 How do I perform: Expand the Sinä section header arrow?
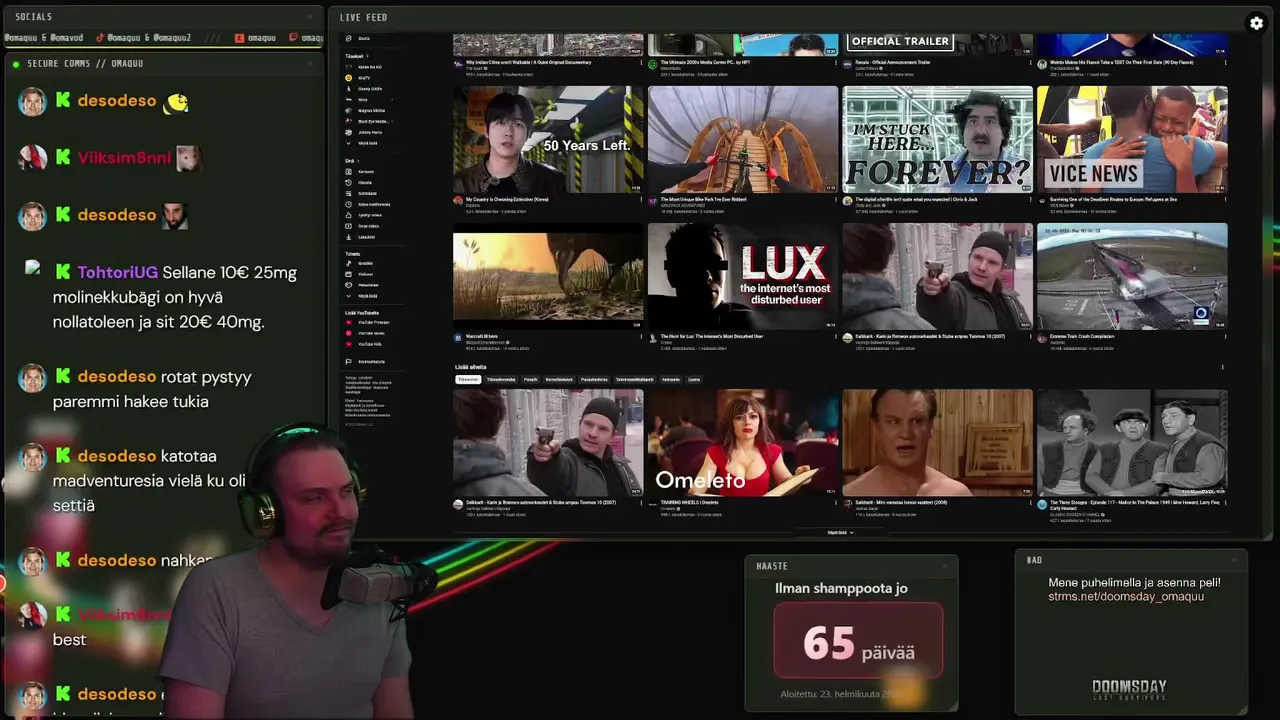click(x=358, y=160)
